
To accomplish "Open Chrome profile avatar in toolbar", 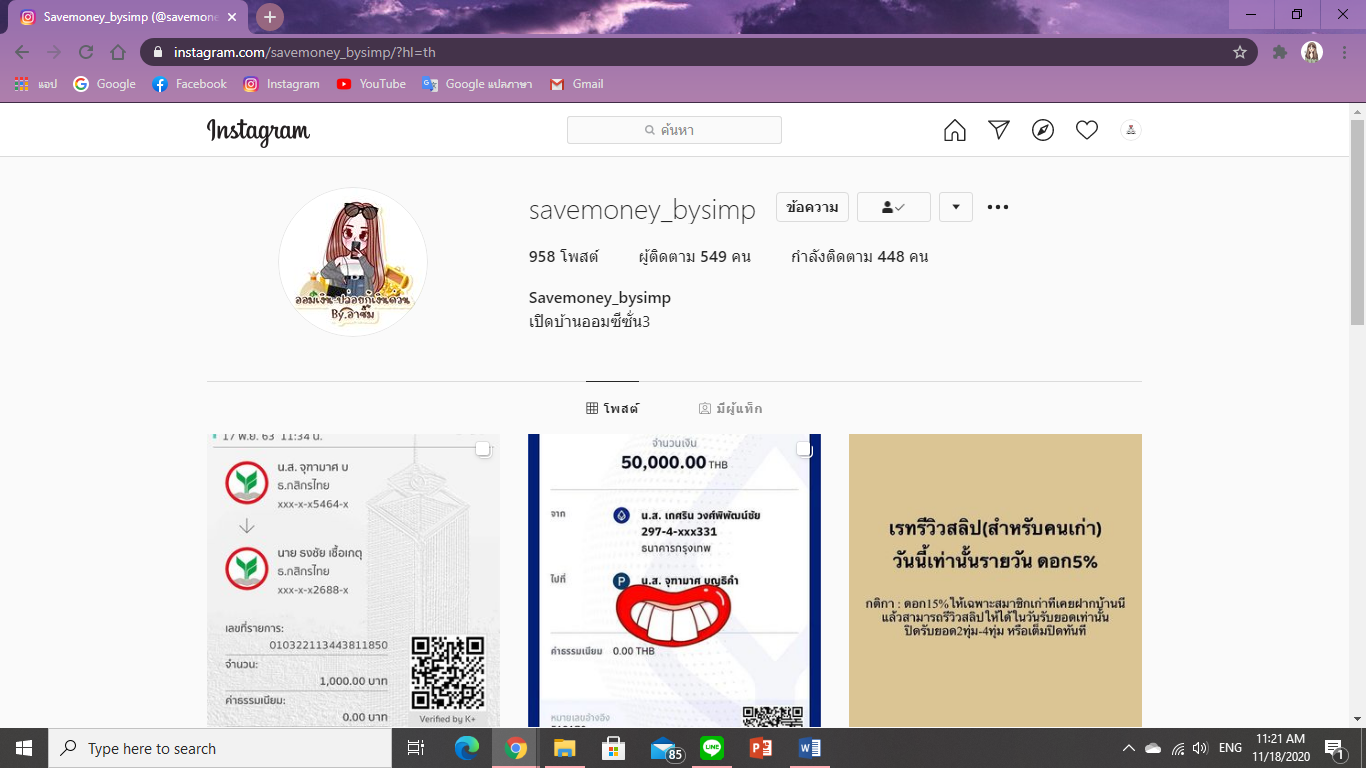I will (1312, 52).
